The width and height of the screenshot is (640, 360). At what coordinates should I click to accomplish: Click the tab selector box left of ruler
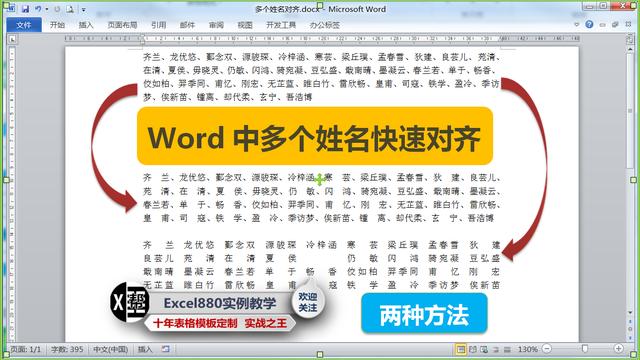(12, 39)
